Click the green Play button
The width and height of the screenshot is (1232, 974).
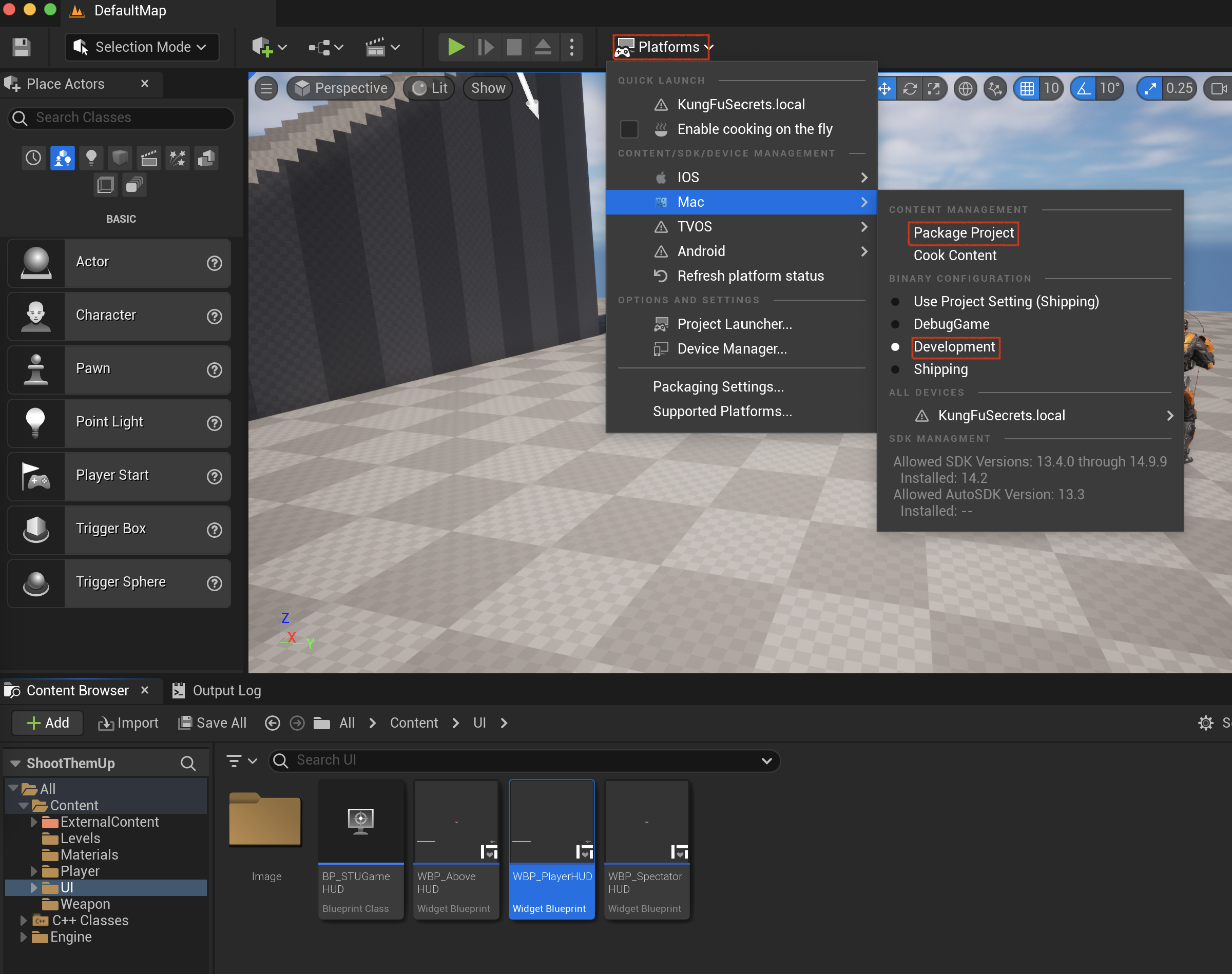tap(455, 47)
